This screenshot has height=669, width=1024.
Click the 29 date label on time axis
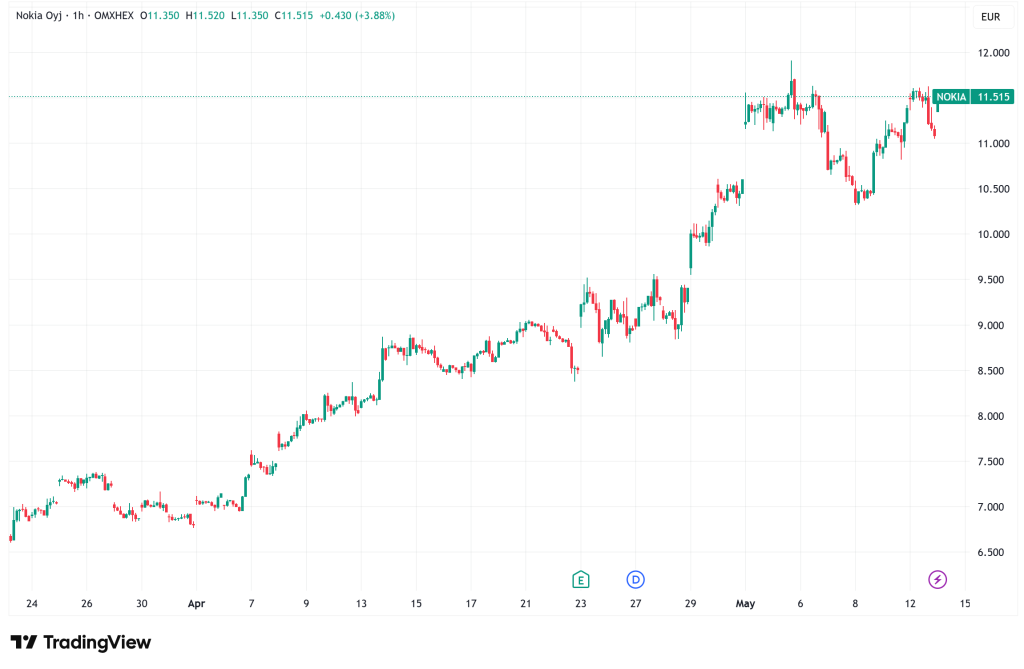click(x=690, y=604)
